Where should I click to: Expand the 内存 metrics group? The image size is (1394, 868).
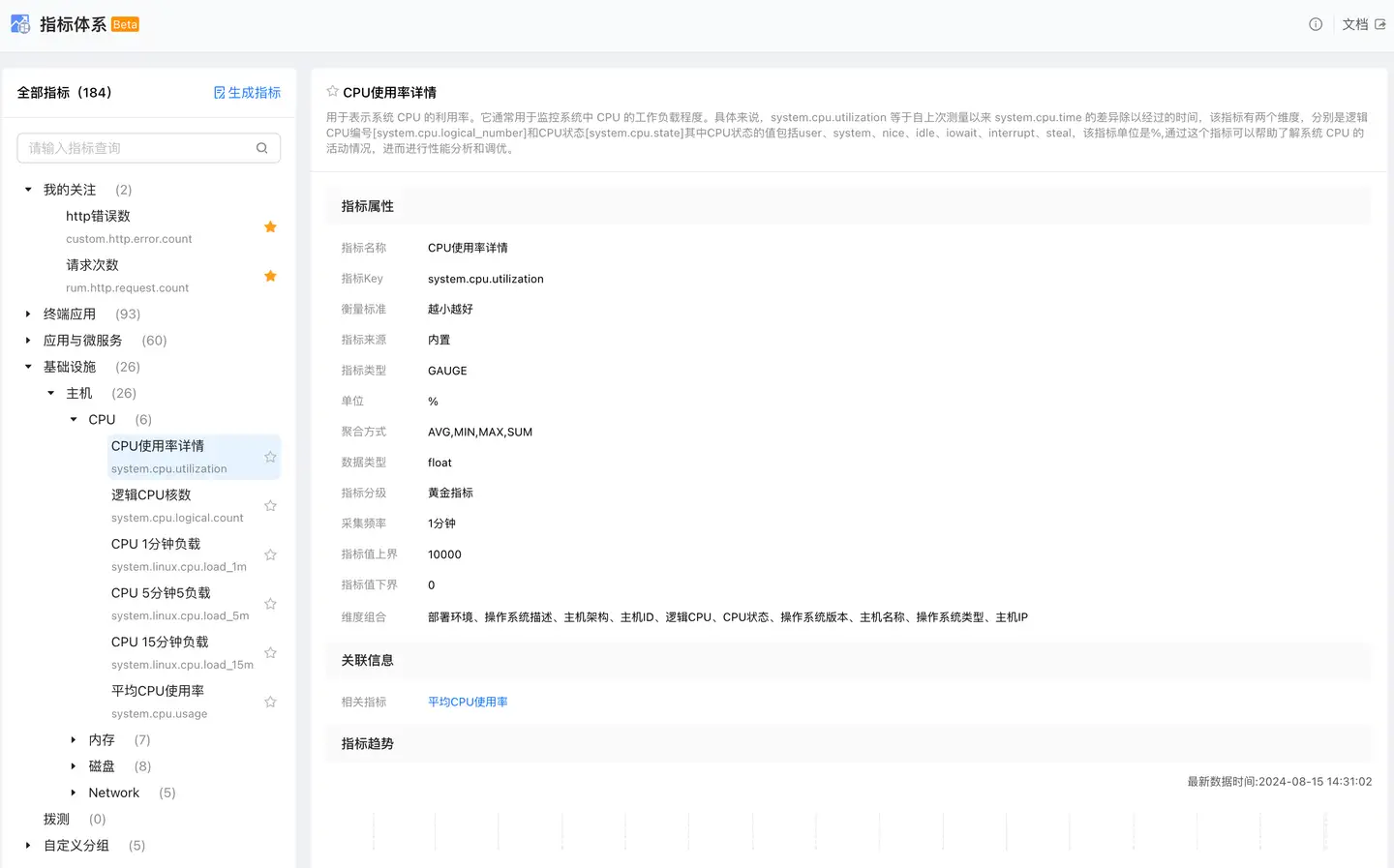(x=74, y=740)
